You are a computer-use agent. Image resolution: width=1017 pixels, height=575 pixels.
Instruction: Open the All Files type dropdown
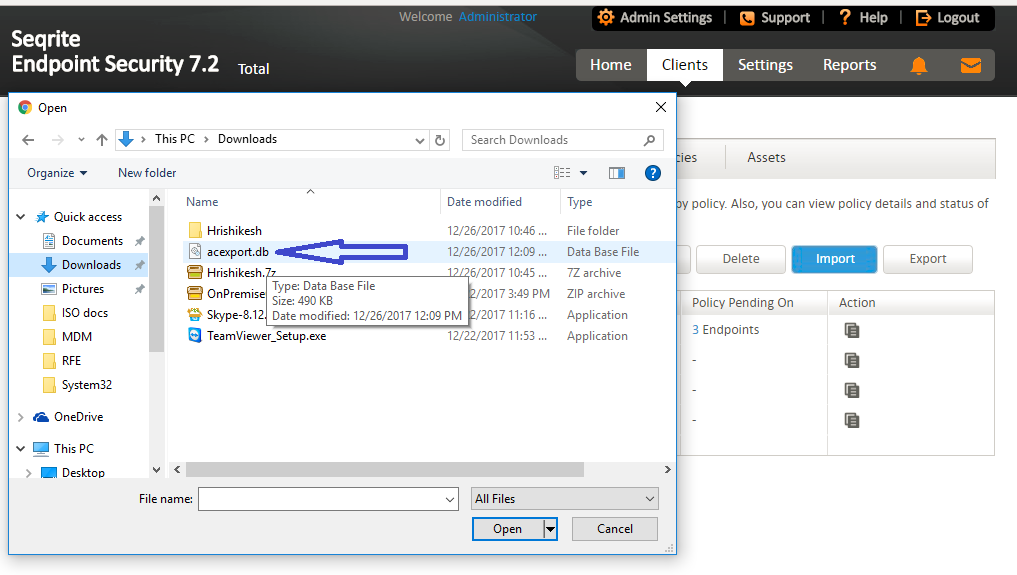[564, 499]
